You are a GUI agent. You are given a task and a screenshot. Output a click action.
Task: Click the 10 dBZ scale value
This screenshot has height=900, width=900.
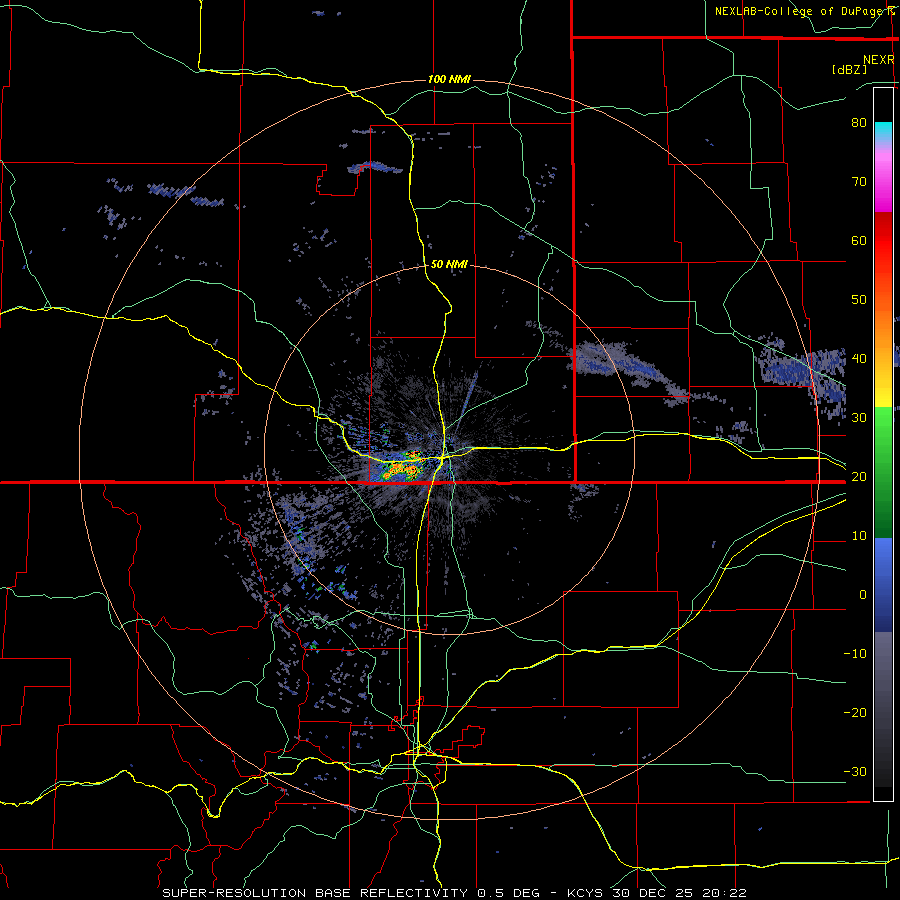coord(859,536)
